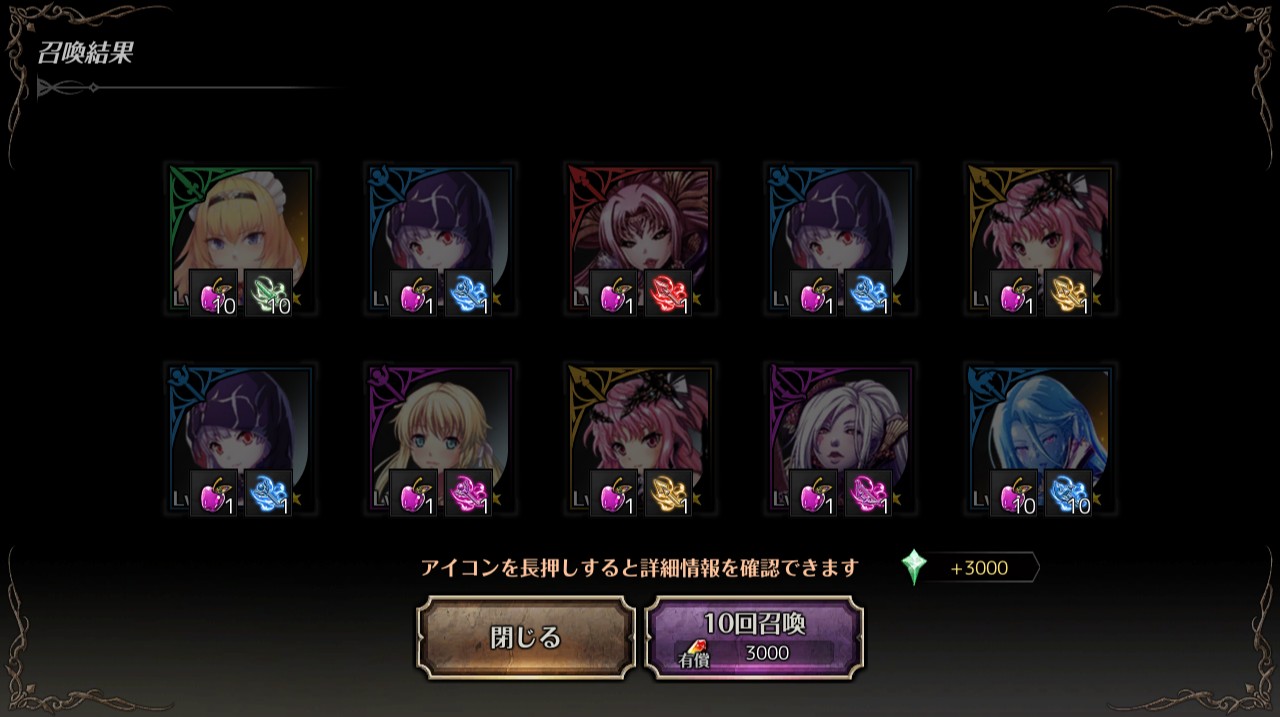
Task: Click the +3000 gem reward counter
Action: tap(979, 568)
